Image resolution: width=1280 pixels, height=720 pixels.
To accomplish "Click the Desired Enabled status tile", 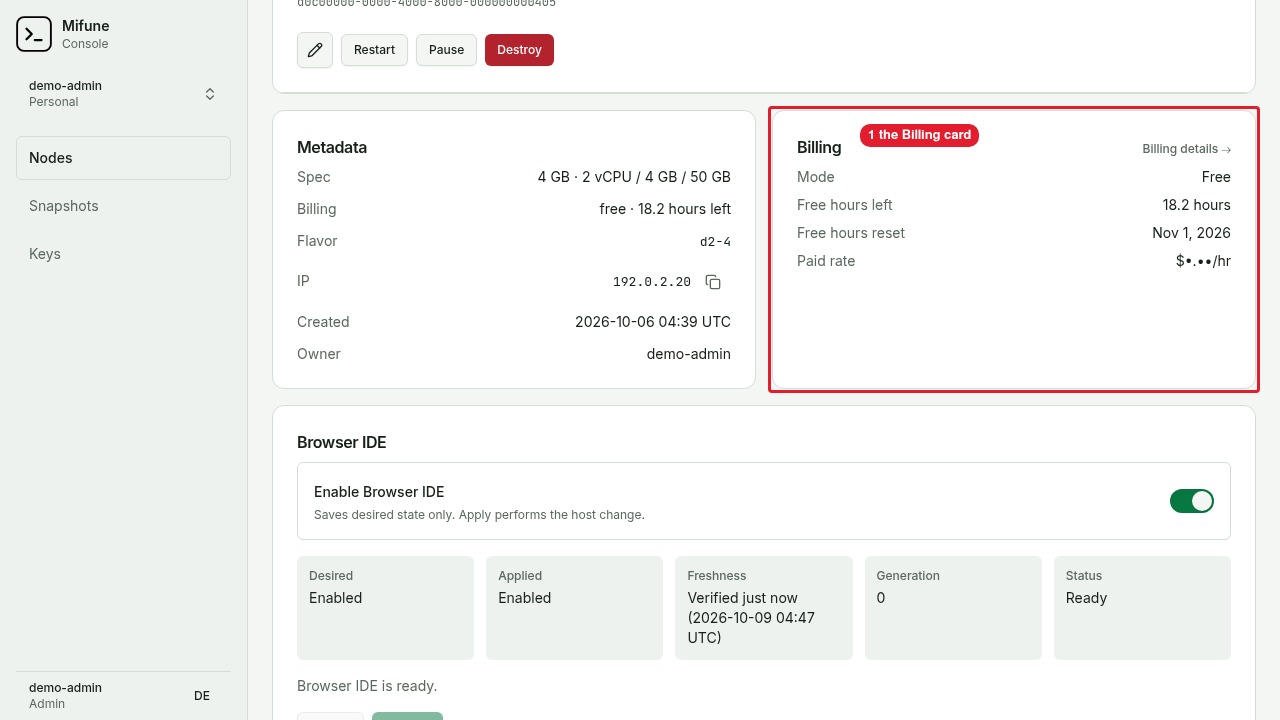I will 385,608.
